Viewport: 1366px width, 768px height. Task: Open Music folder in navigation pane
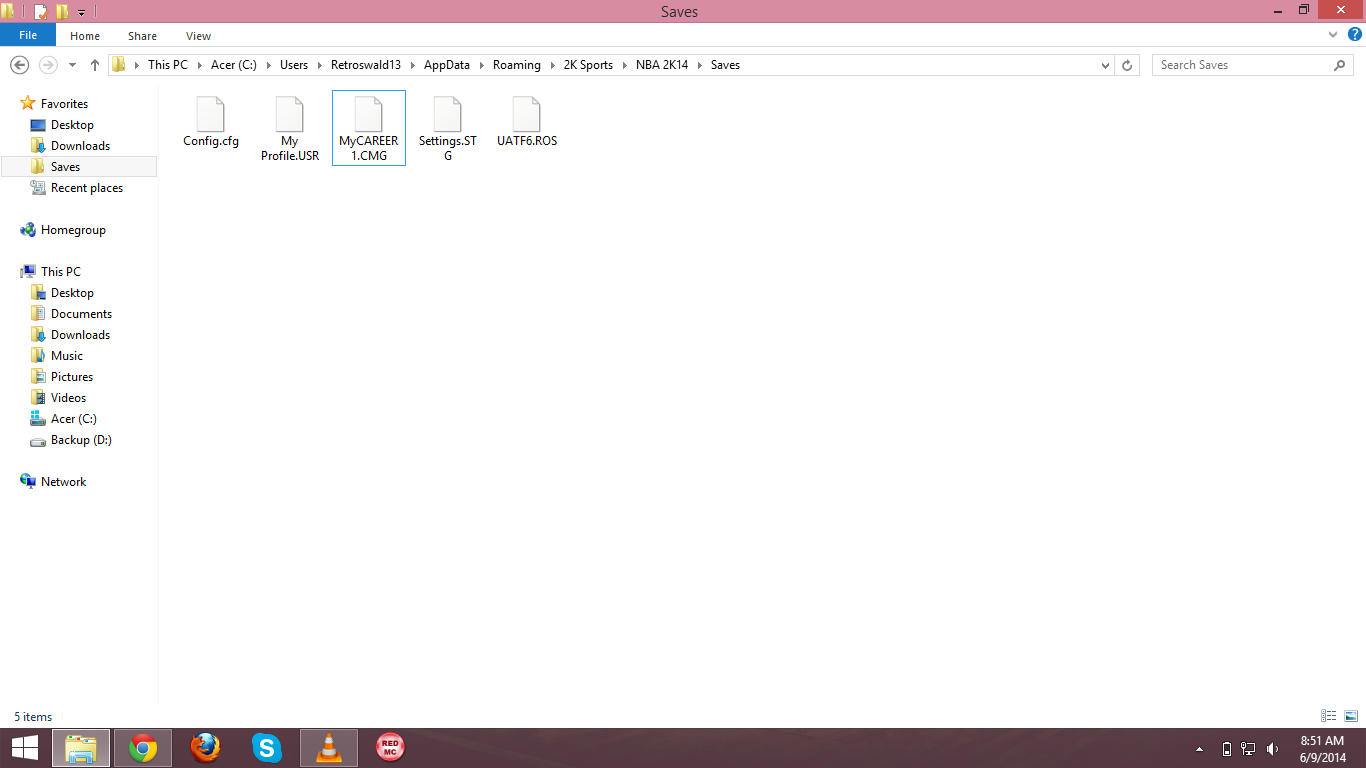pos(67,356)
